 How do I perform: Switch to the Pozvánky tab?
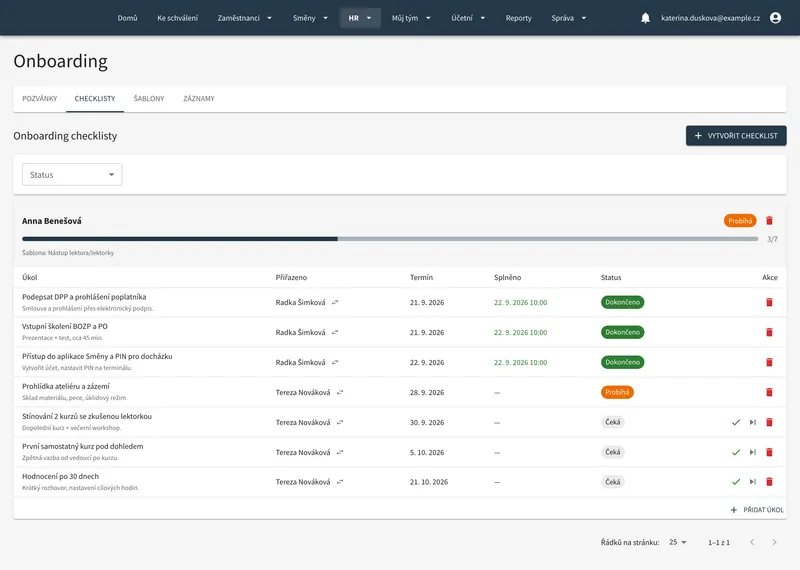(x=40, y=98)
